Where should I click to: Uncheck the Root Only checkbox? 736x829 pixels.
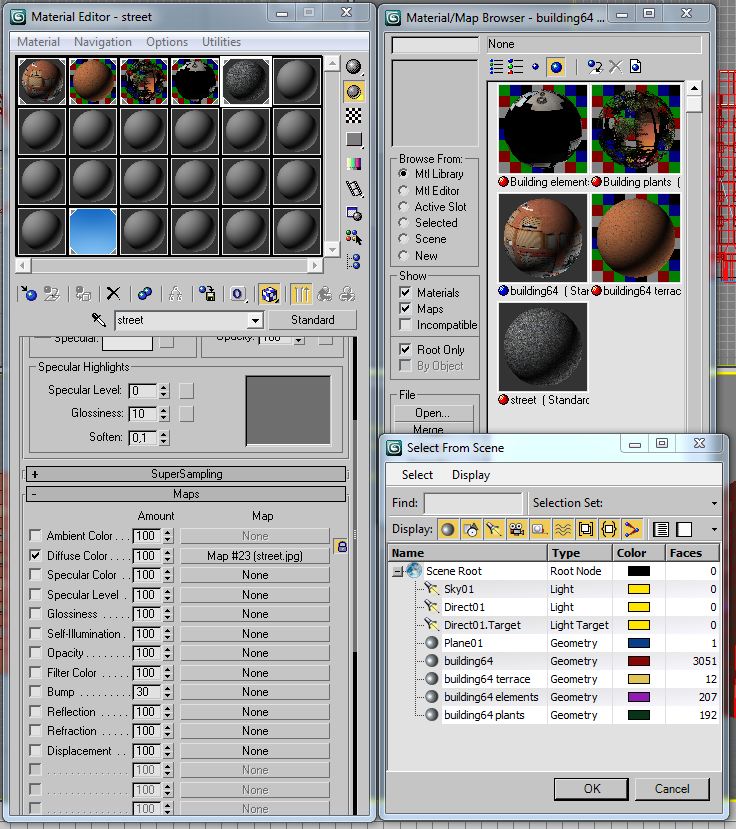click(x=405, y=349)
